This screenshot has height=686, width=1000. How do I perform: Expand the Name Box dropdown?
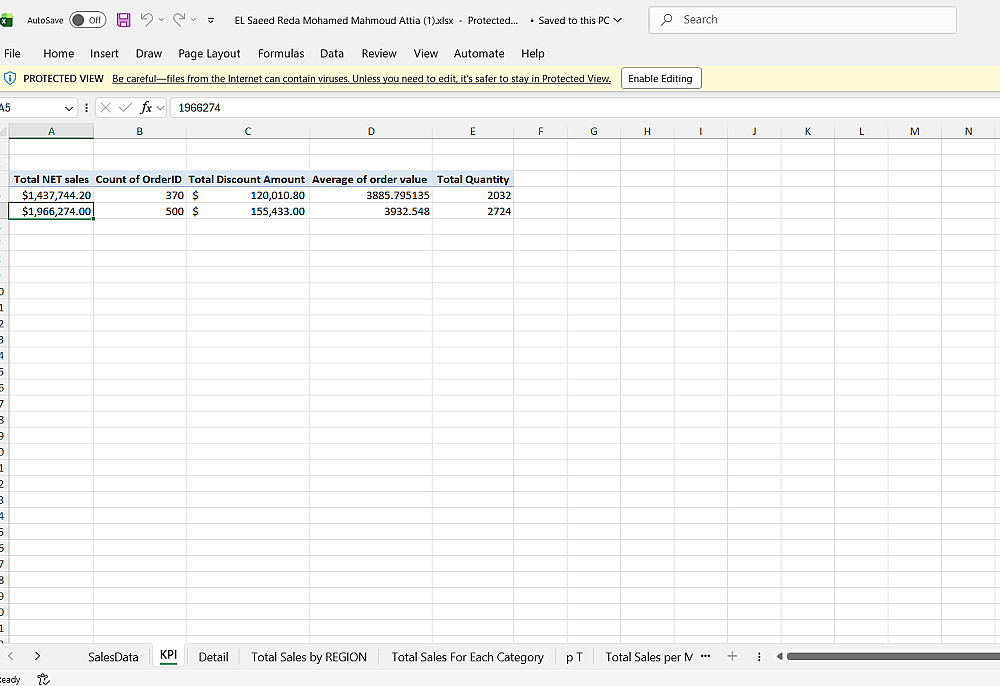(69, 108)
